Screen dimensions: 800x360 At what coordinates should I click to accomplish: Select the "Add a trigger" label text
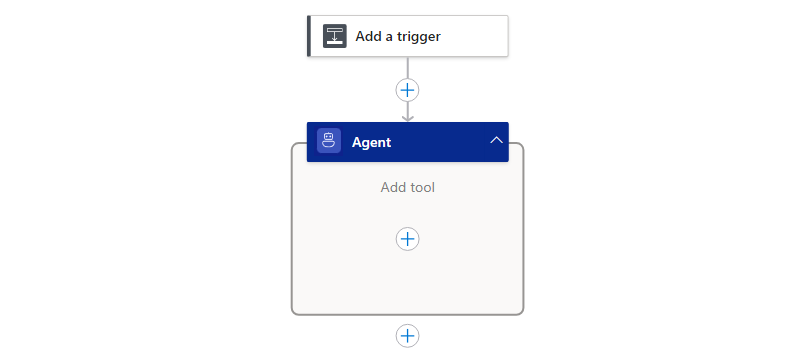tap(398, 37)
